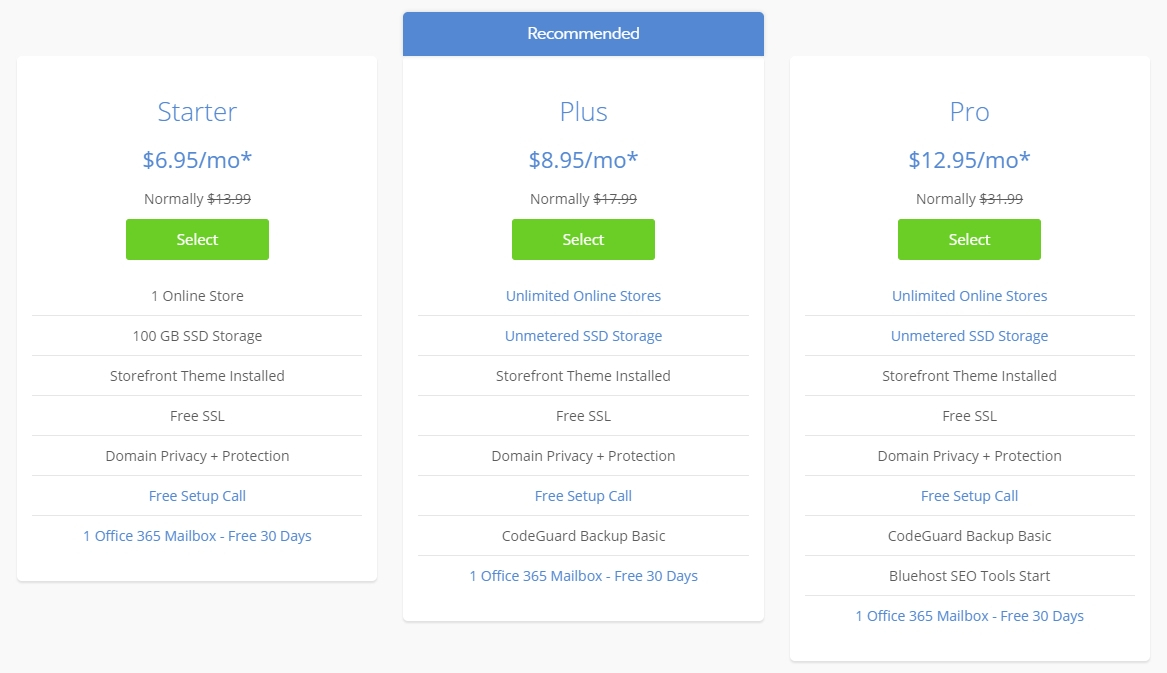Click the Normally $13.99 text
Viewport: 1167px width, 673px height.
pos(197,199)
